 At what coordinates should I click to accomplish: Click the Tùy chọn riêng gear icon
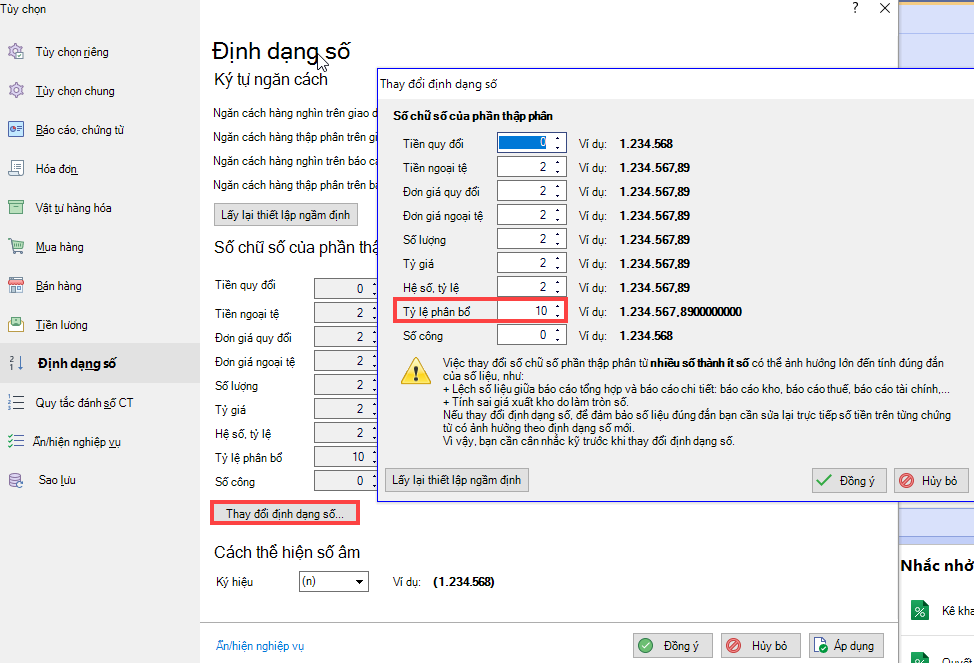tap(16, 52)
